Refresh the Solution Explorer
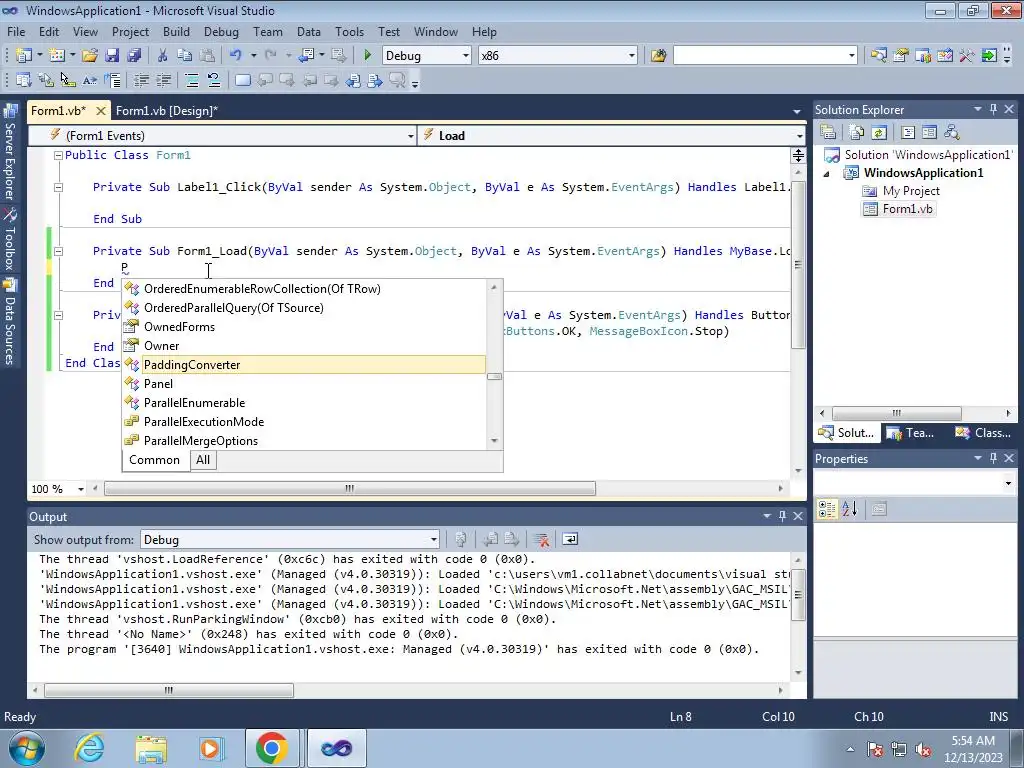The width and height of the screenshot is (1024, 768). 879,133
